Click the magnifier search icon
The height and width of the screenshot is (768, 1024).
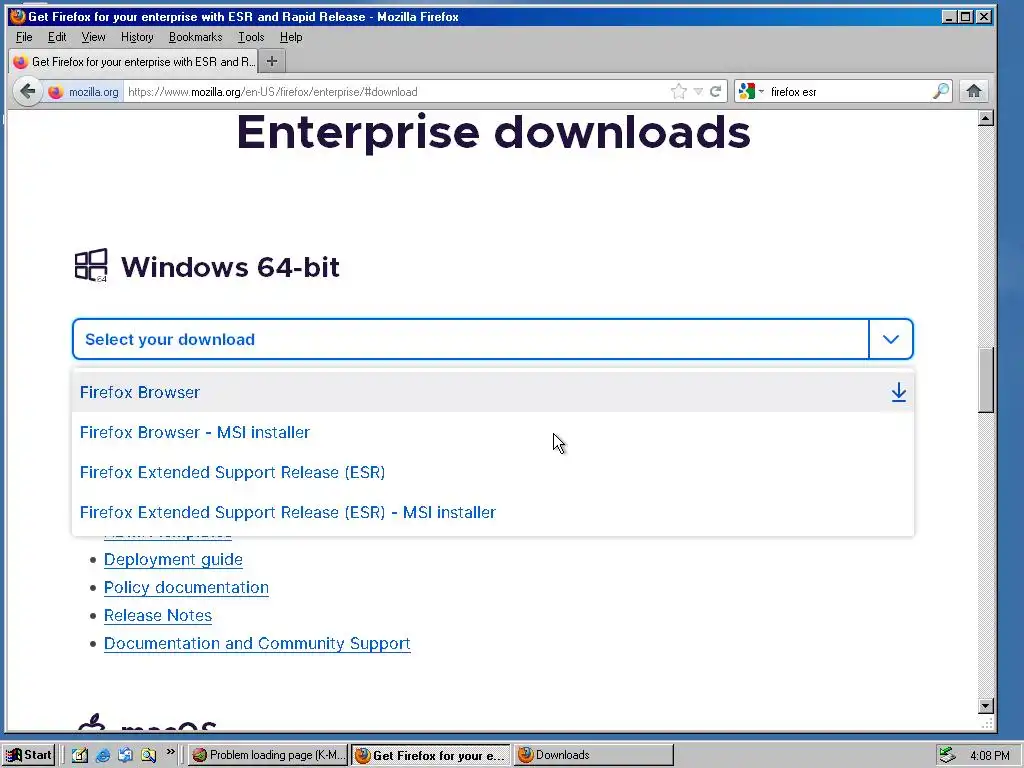click(940, 91)
